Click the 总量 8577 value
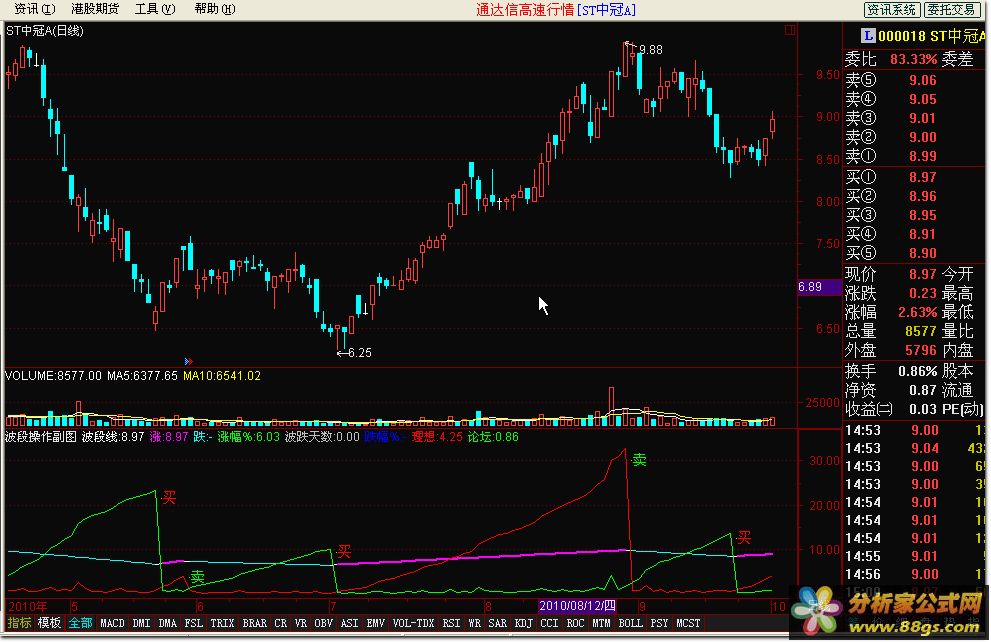 click(x=921, y=331)
